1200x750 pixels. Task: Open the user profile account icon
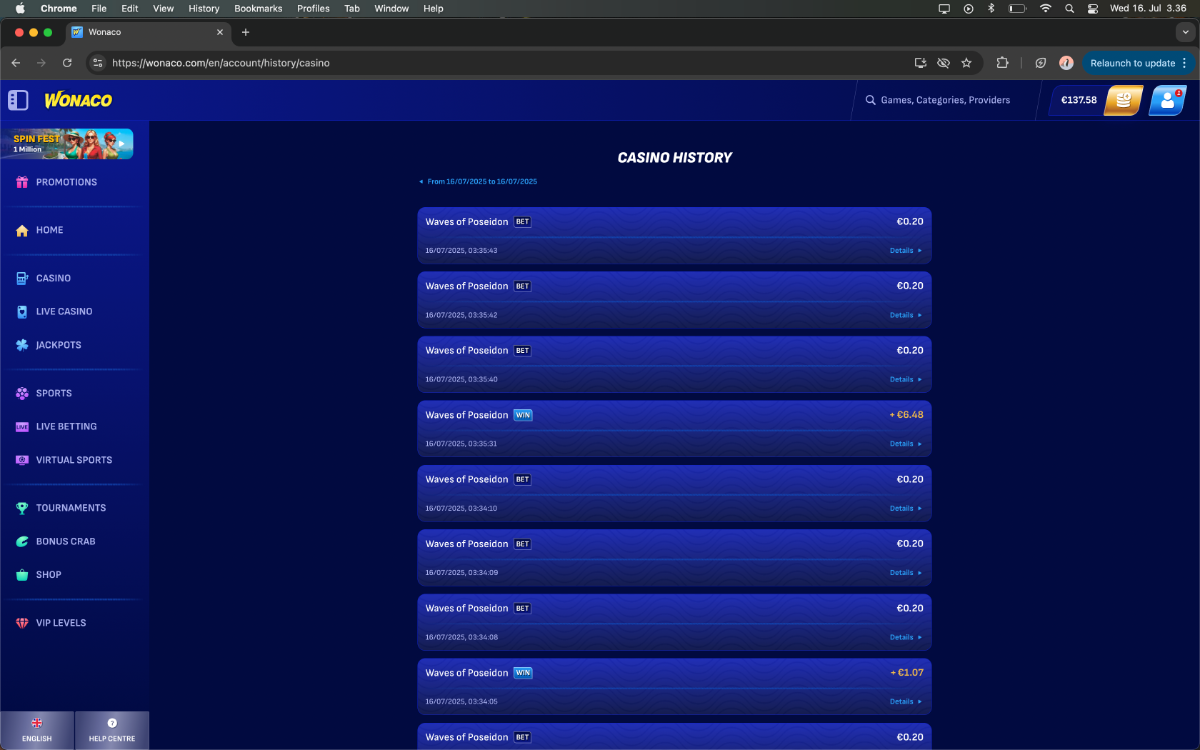[x=1167, y=100]
